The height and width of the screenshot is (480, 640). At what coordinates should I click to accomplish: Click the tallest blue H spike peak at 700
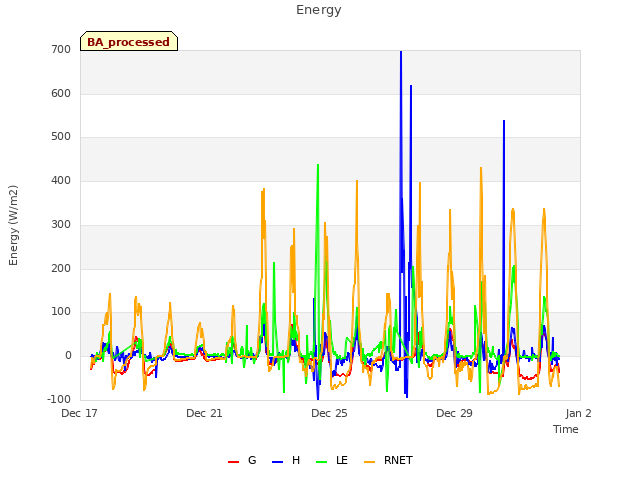tap(401, 52)
